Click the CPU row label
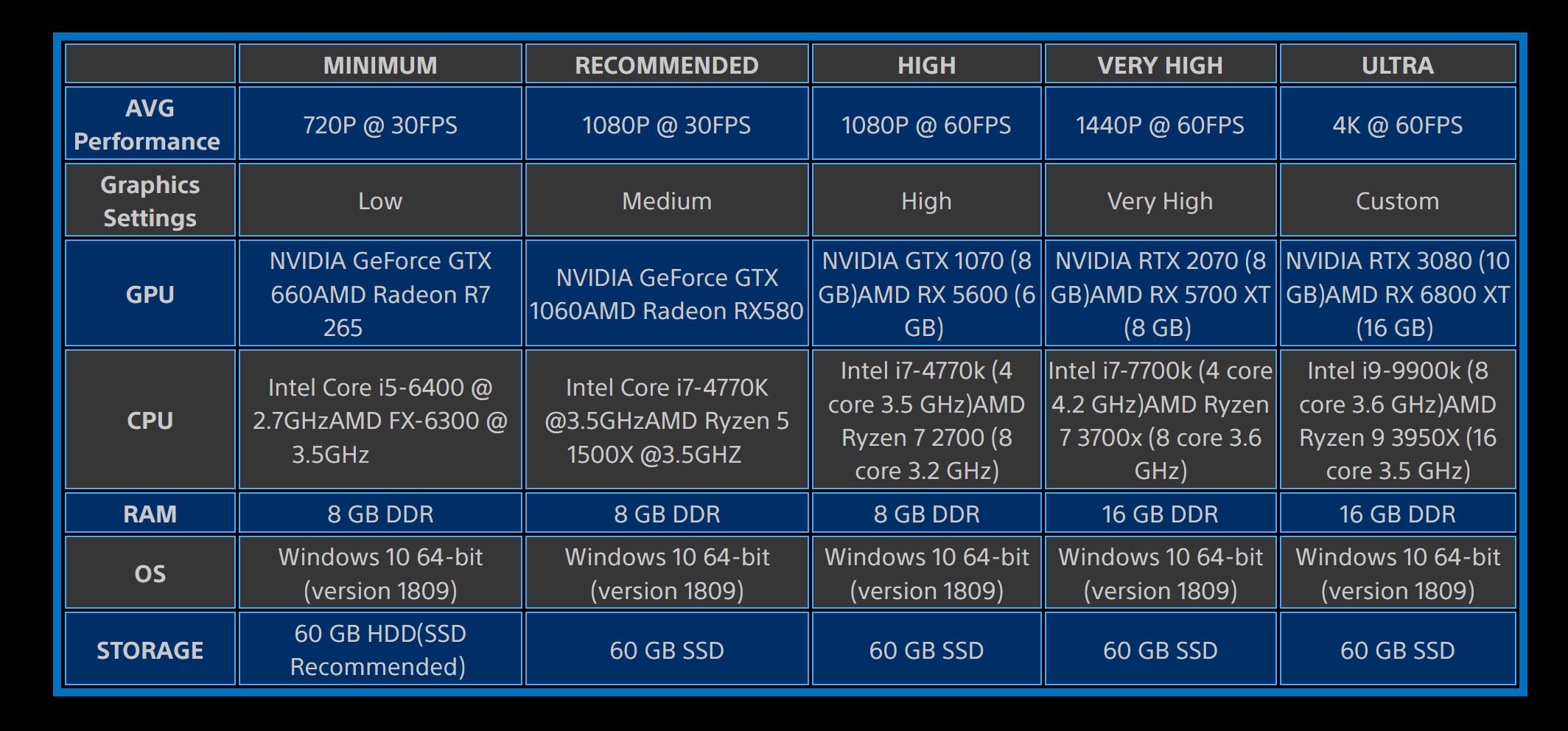Viewport: 1568px width, 731px height. coord(150,420)
